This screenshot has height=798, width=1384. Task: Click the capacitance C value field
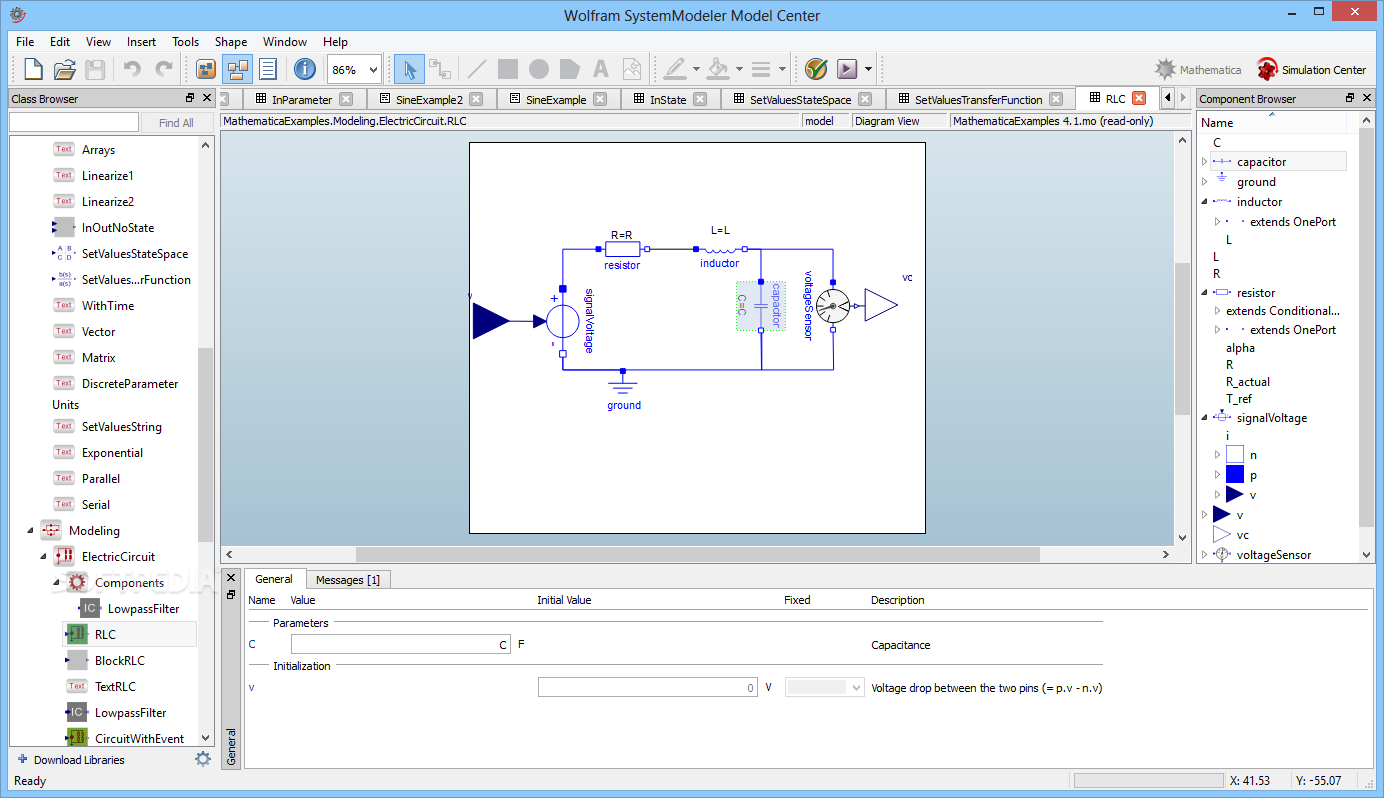click(x=400, y=645)
